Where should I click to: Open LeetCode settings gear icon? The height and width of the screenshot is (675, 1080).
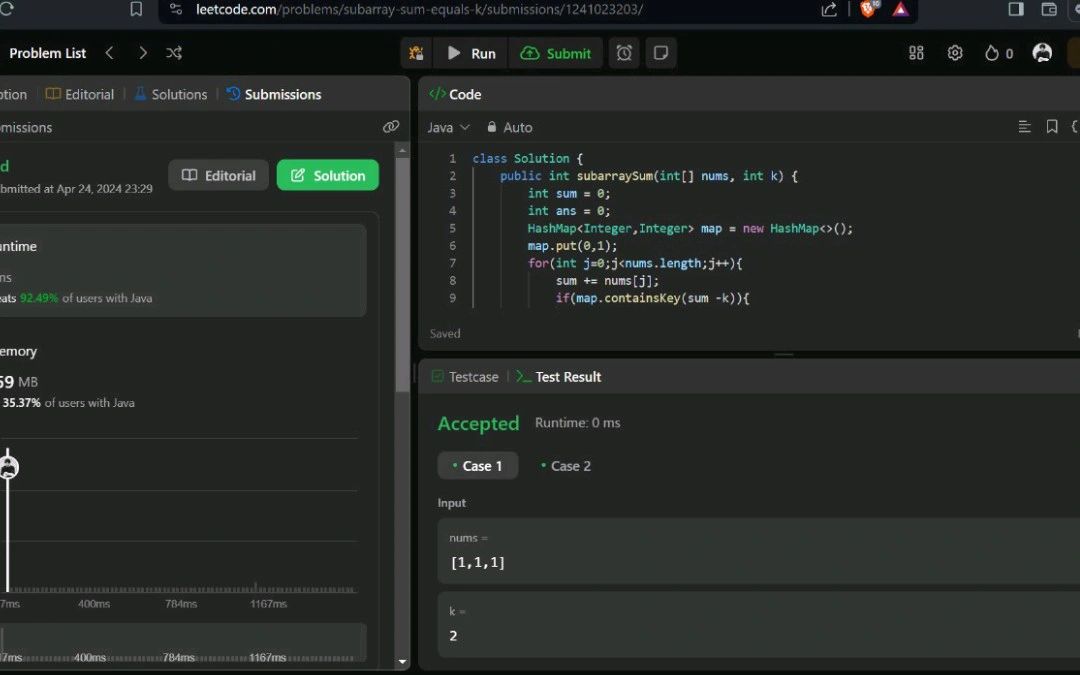955,53
